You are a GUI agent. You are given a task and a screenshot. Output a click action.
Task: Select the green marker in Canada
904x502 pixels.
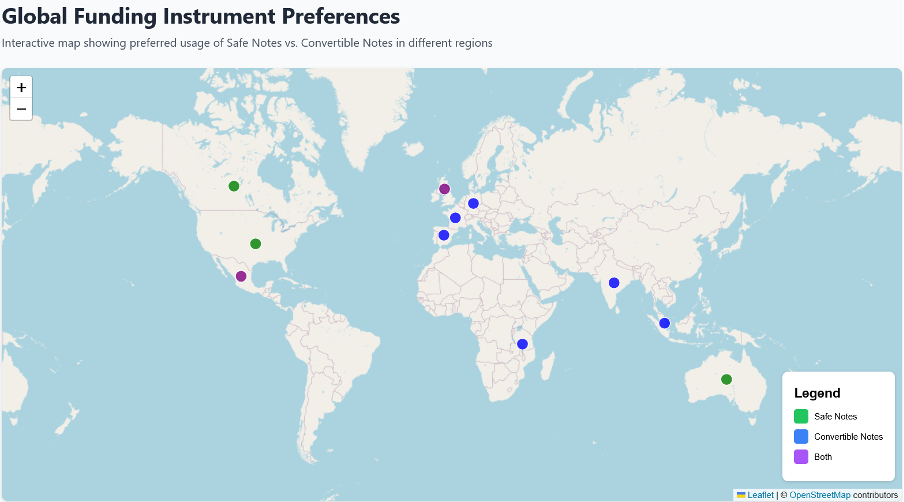(233, 186)
